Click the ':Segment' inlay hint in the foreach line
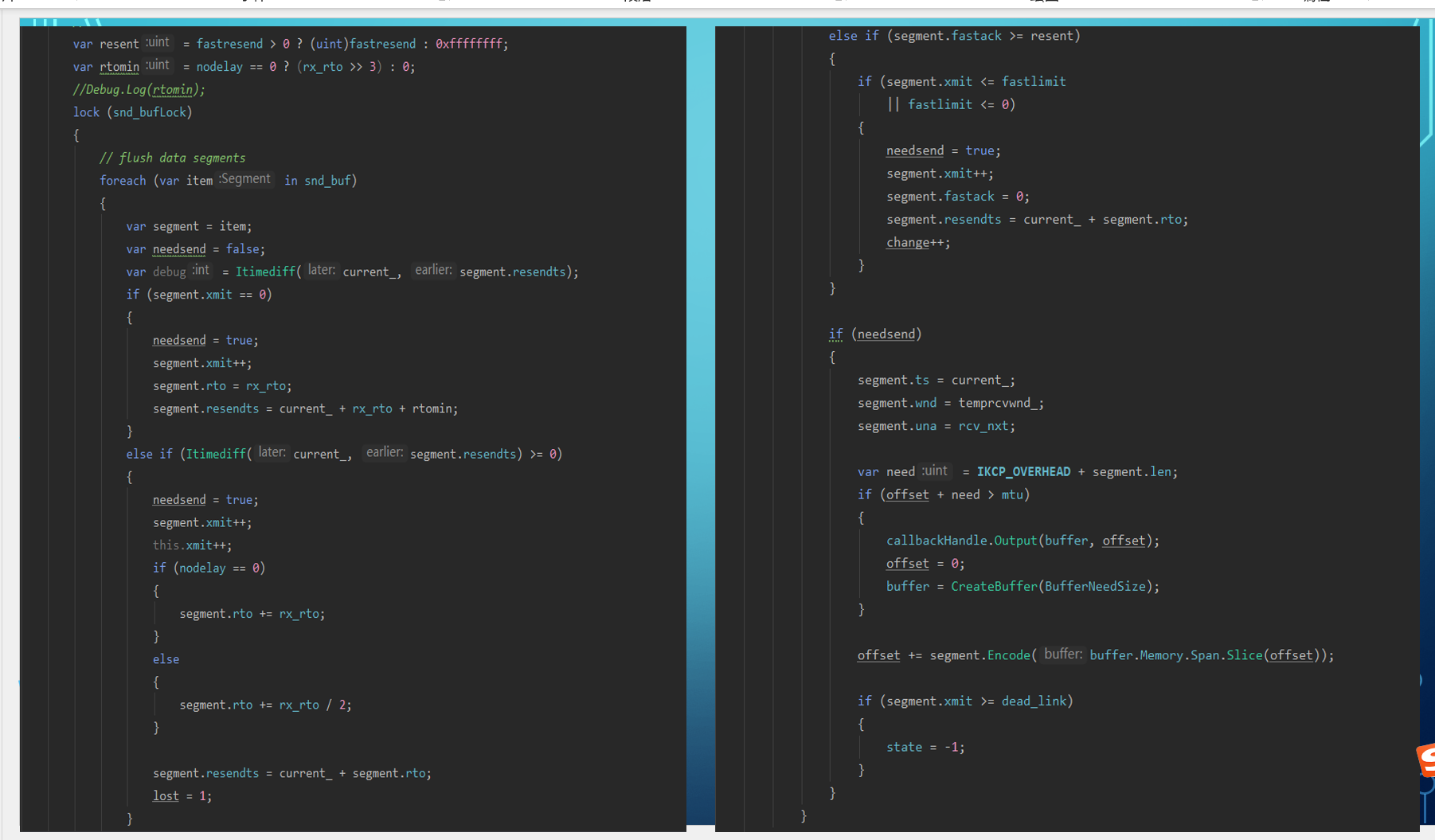 coord(244,179)
